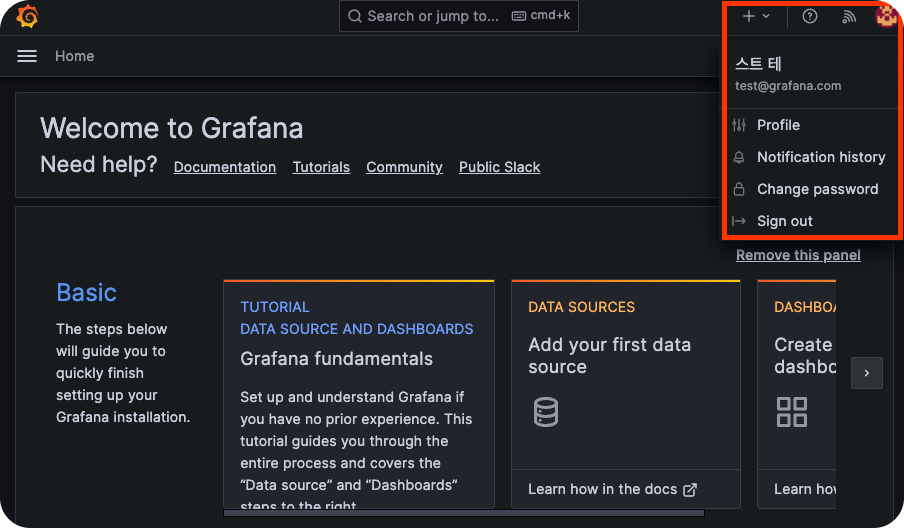Click the next cards chevron button
This screenshot has width=904, height=528.
[x=867, y=373]
